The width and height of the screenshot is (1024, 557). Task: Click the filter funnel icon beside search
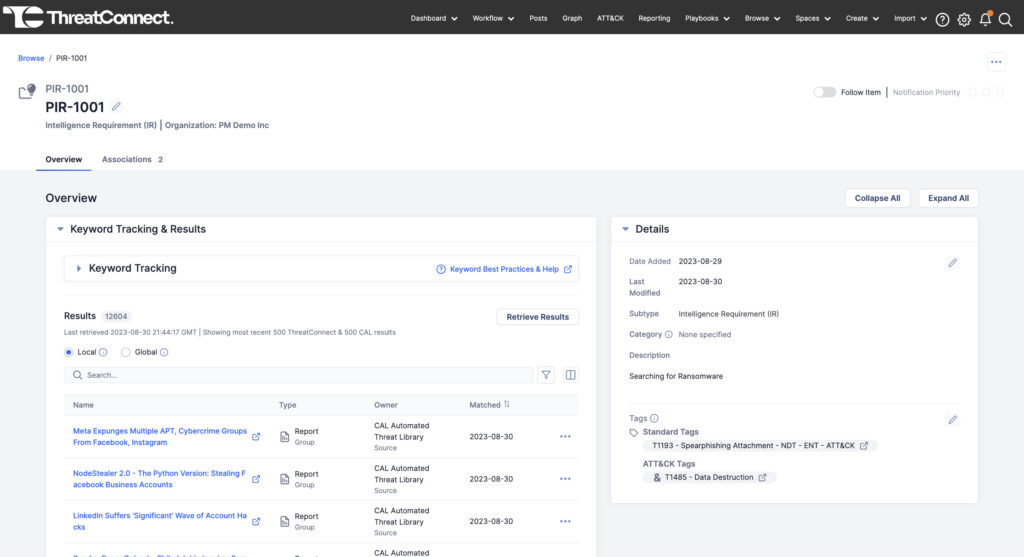pyautogui.click(x=546, y=375)
